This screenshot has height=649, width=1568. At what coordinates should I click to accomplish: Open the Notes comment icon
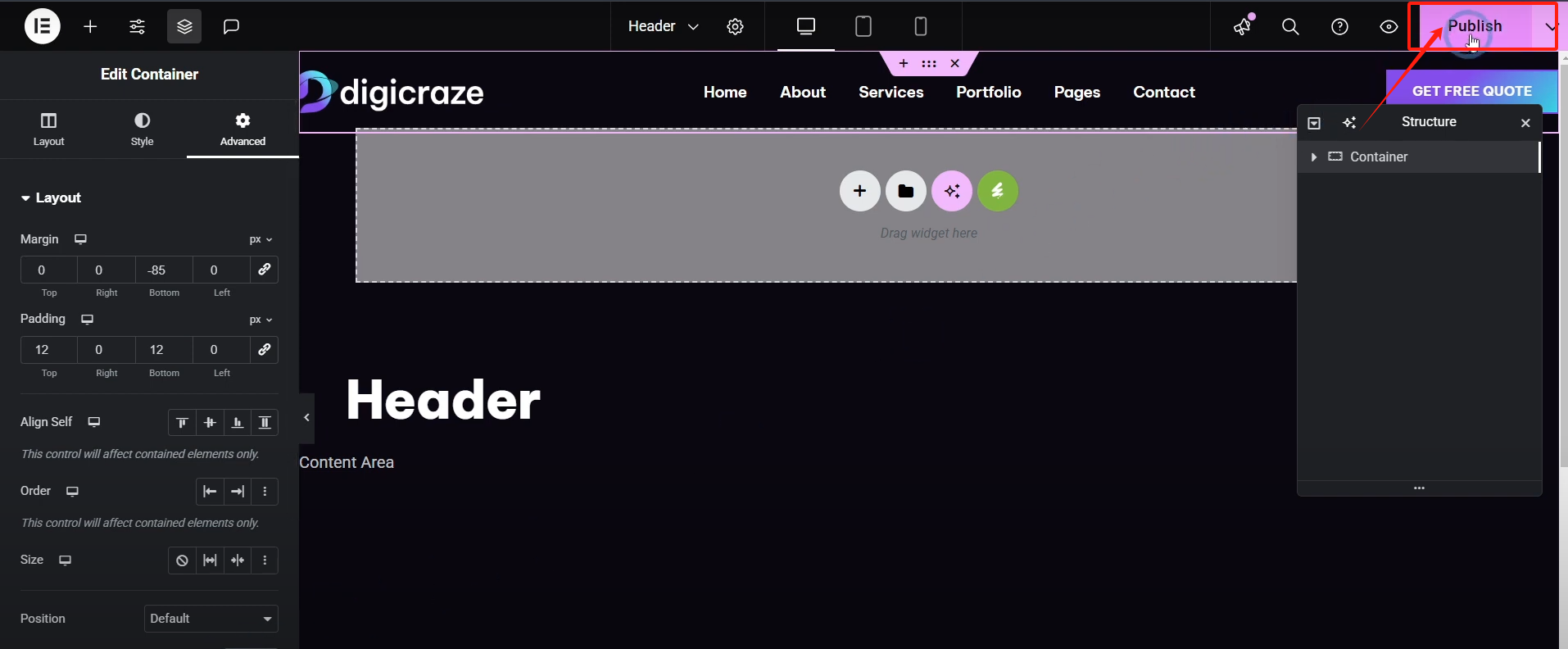232,26
